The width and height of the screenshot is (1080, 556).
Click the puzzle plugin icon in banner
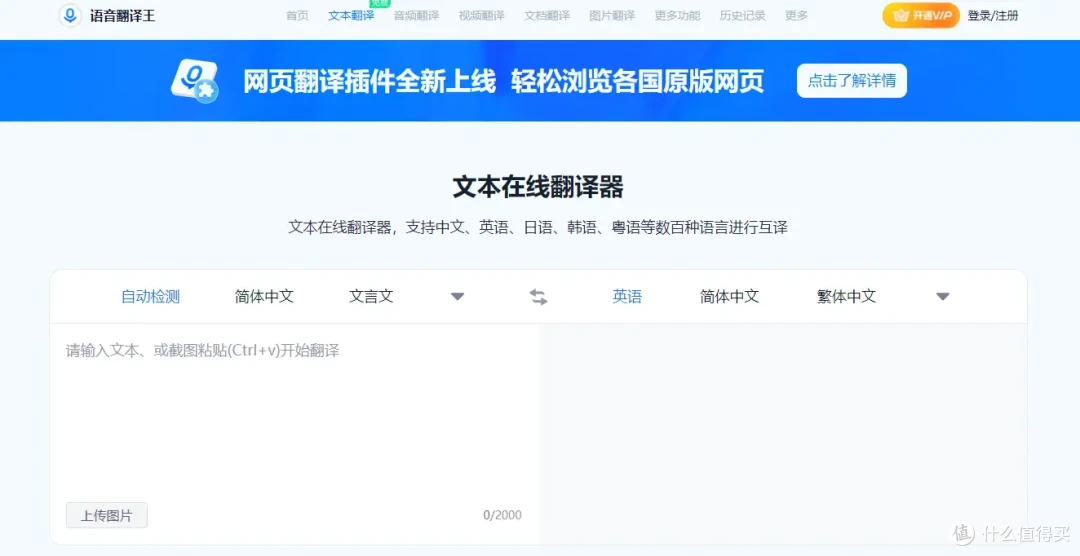(x=195, y=81)
